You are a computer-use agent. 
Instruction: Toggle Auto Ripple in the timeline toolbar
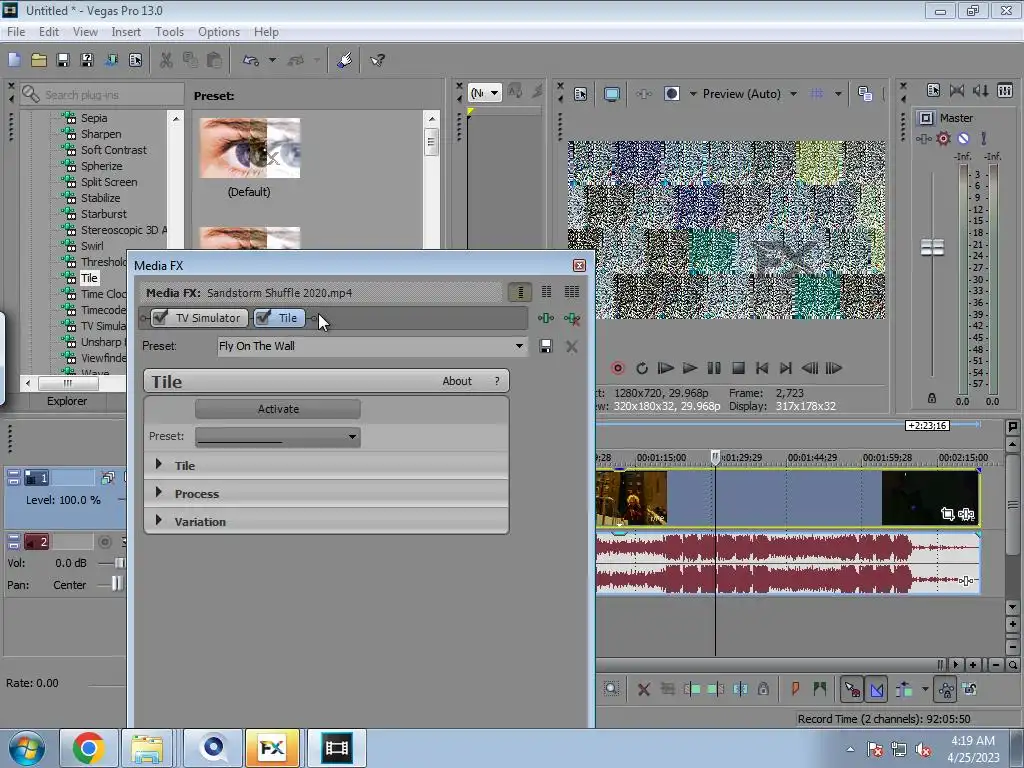[x=904, y=689]
